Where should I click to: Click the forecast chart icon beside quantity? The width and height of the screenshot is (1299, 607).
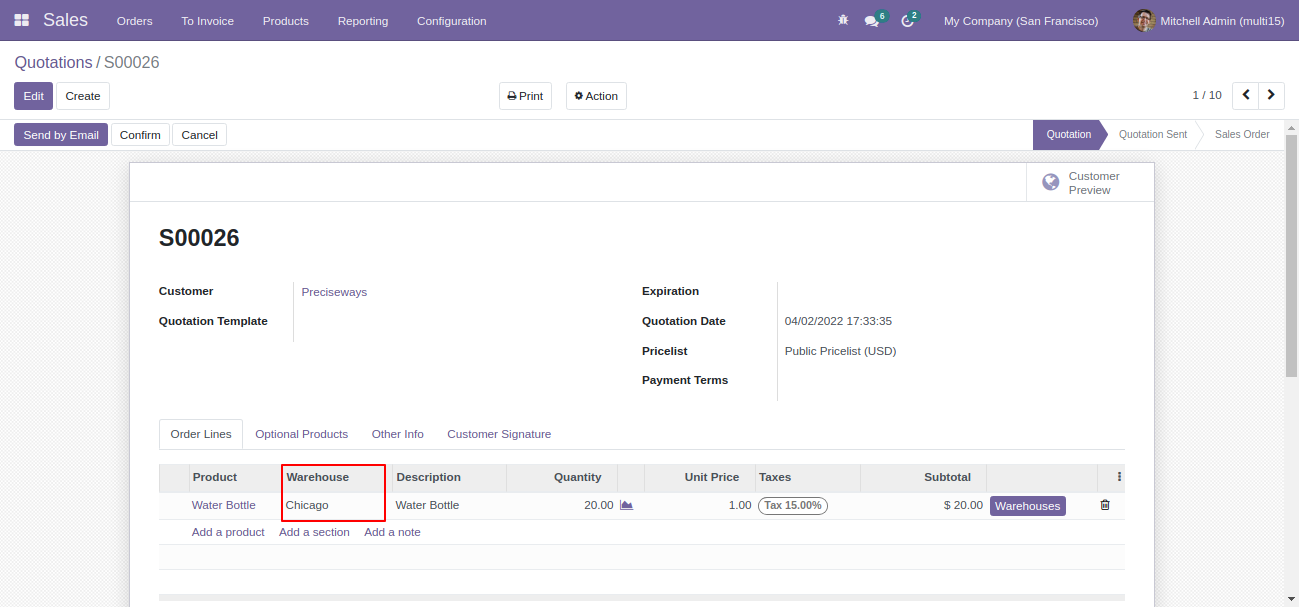[627, 505]
